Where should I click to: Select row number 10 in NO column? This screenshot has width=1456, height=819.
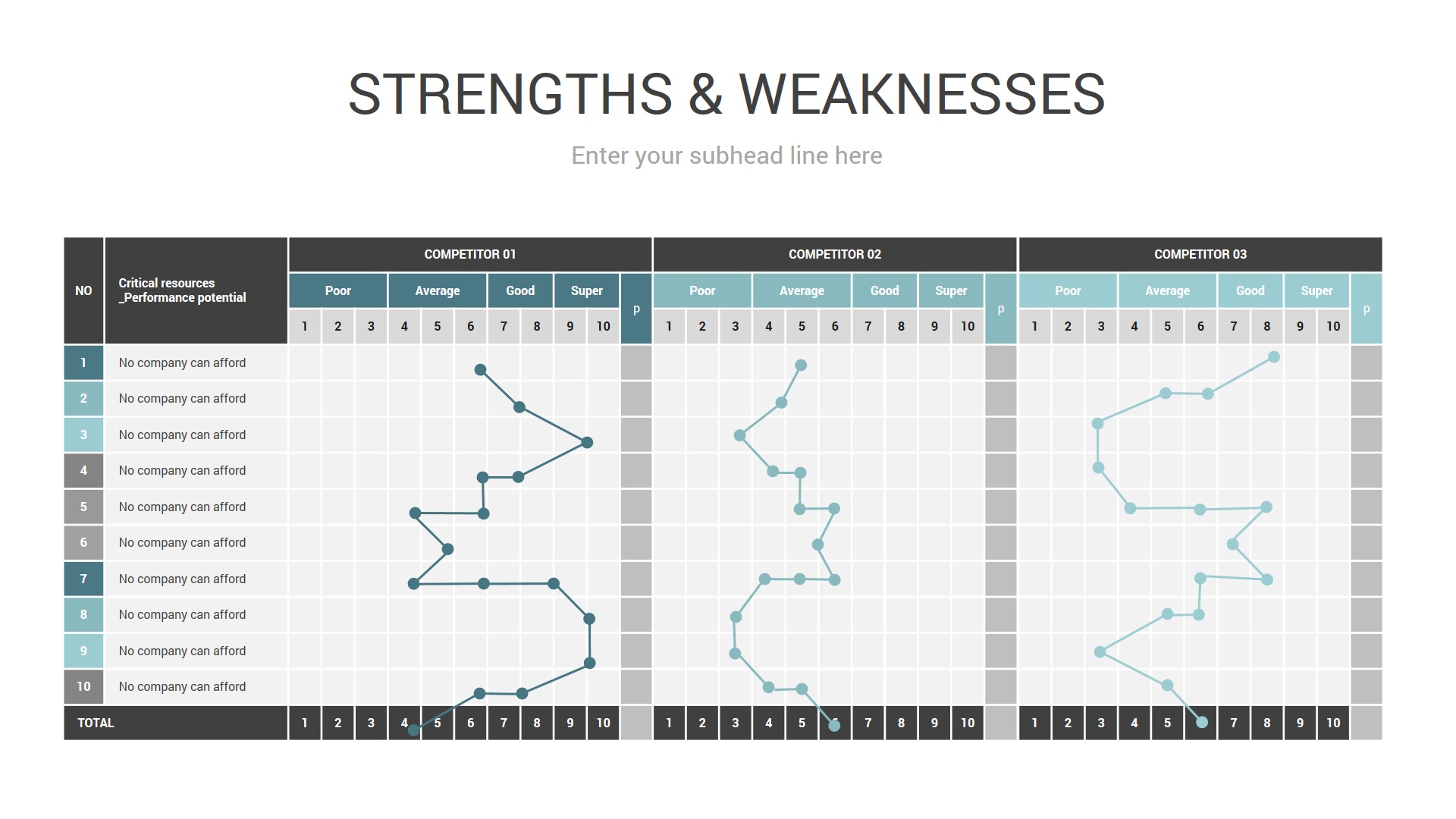83,686
